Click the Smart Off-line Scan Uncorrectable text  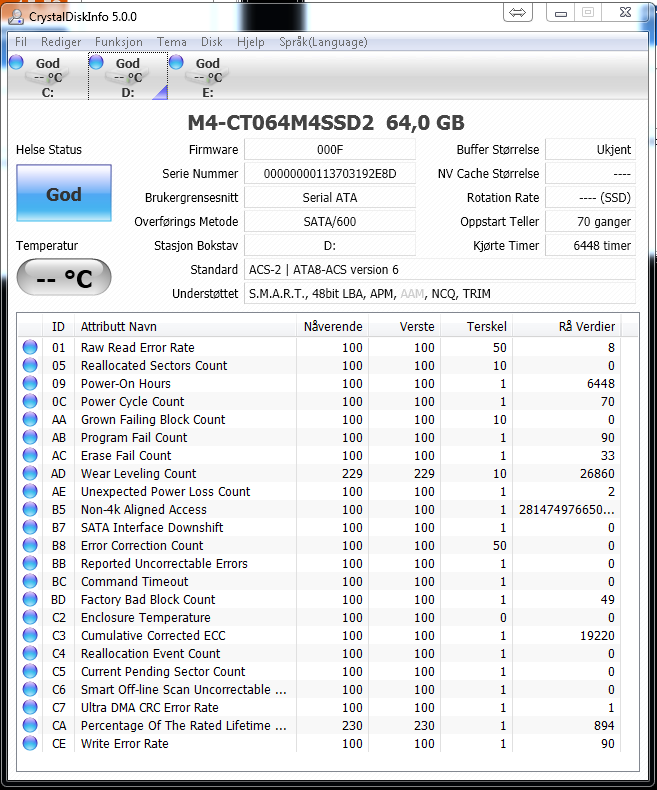click(184, 689)
